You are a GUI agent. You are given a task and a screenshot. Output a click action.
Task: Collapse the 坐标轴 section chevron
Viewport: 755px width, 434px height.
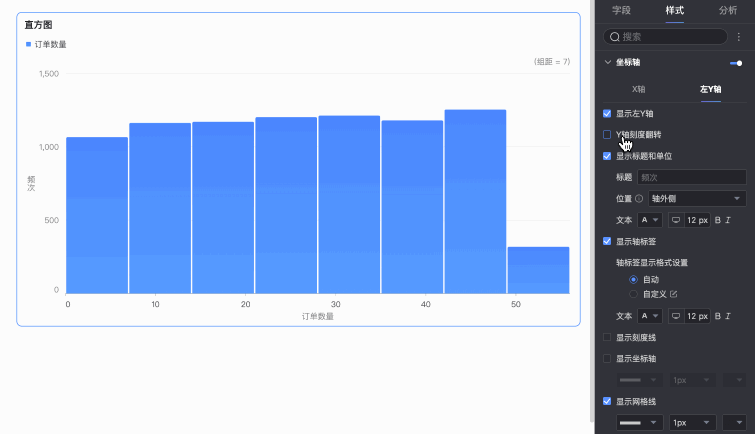tap(608, 62)
